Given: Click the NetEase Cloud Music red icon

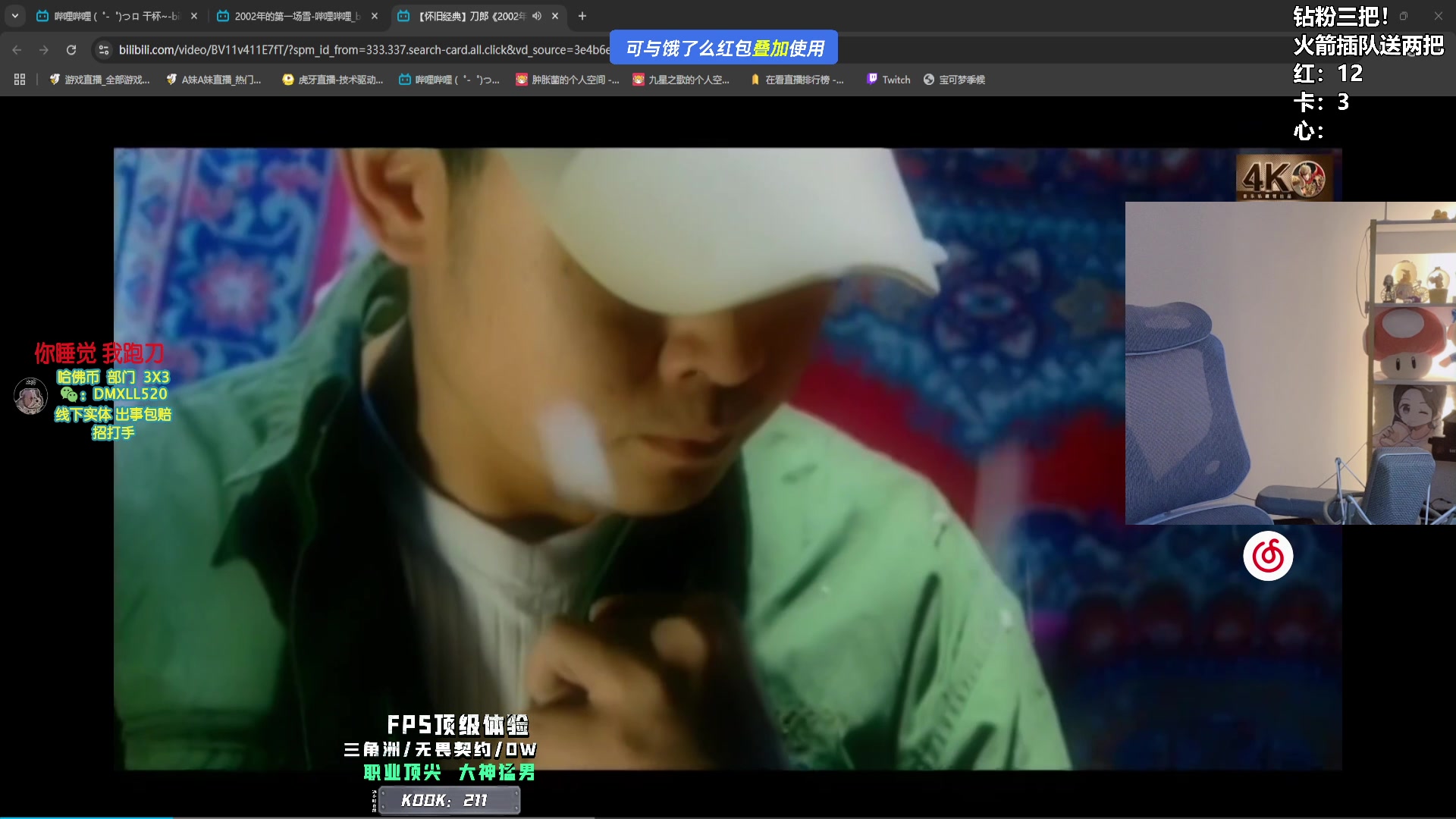Looking at the screenshot, I should (x=1268, y=557).
